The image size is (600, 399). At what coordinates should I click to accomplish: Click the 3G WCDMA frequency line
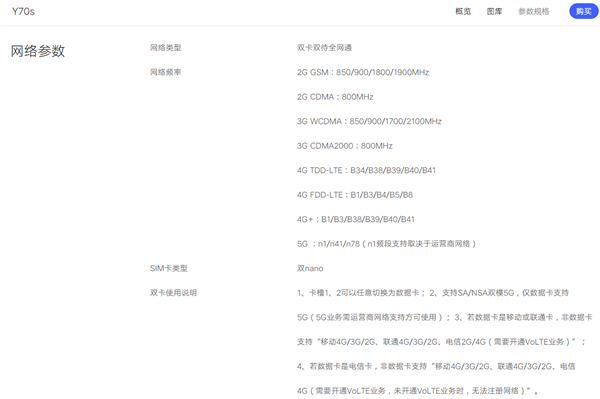369,121
